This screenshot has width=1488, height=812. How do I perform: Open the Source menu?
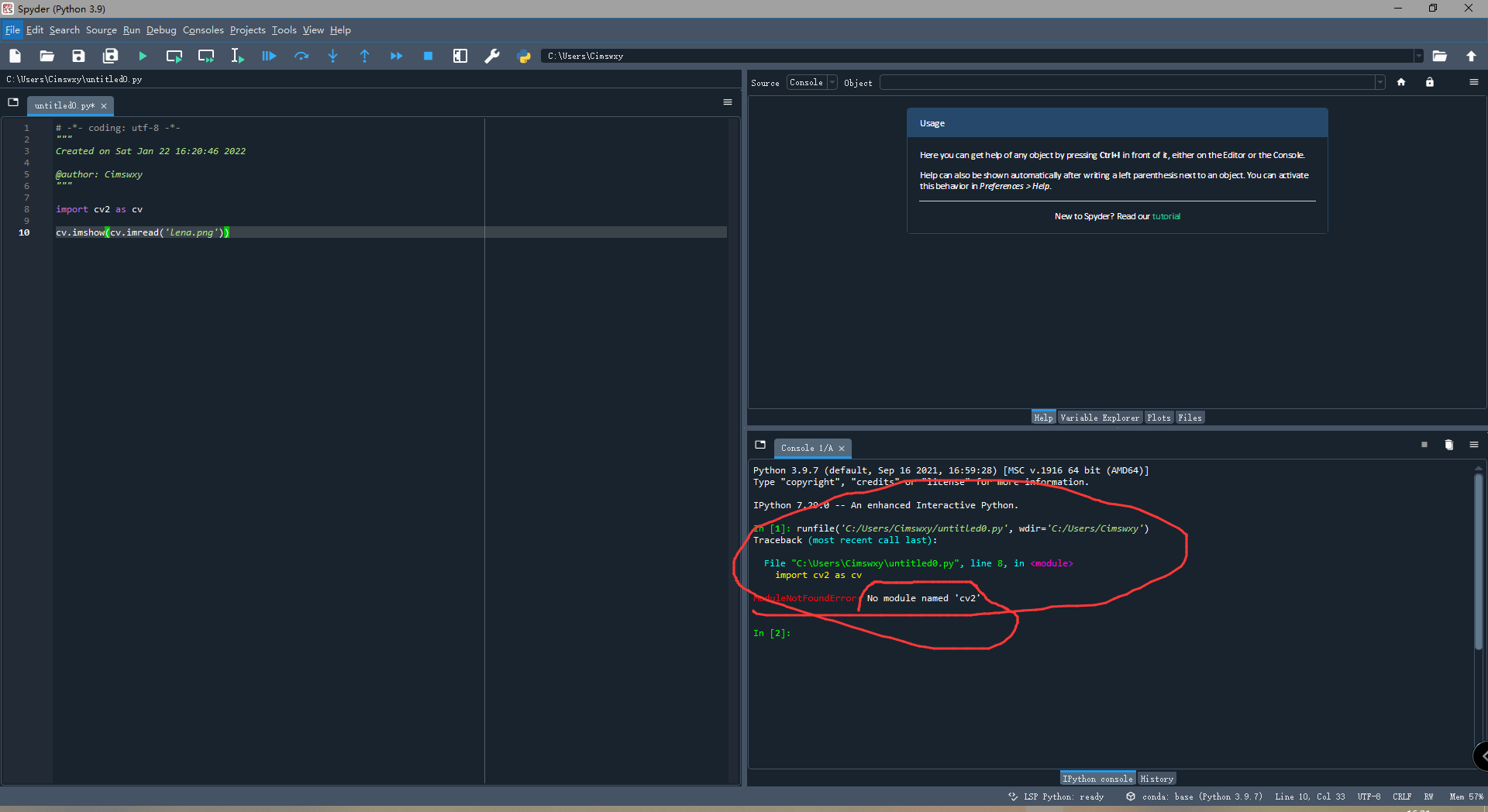[x=102, y=30]
